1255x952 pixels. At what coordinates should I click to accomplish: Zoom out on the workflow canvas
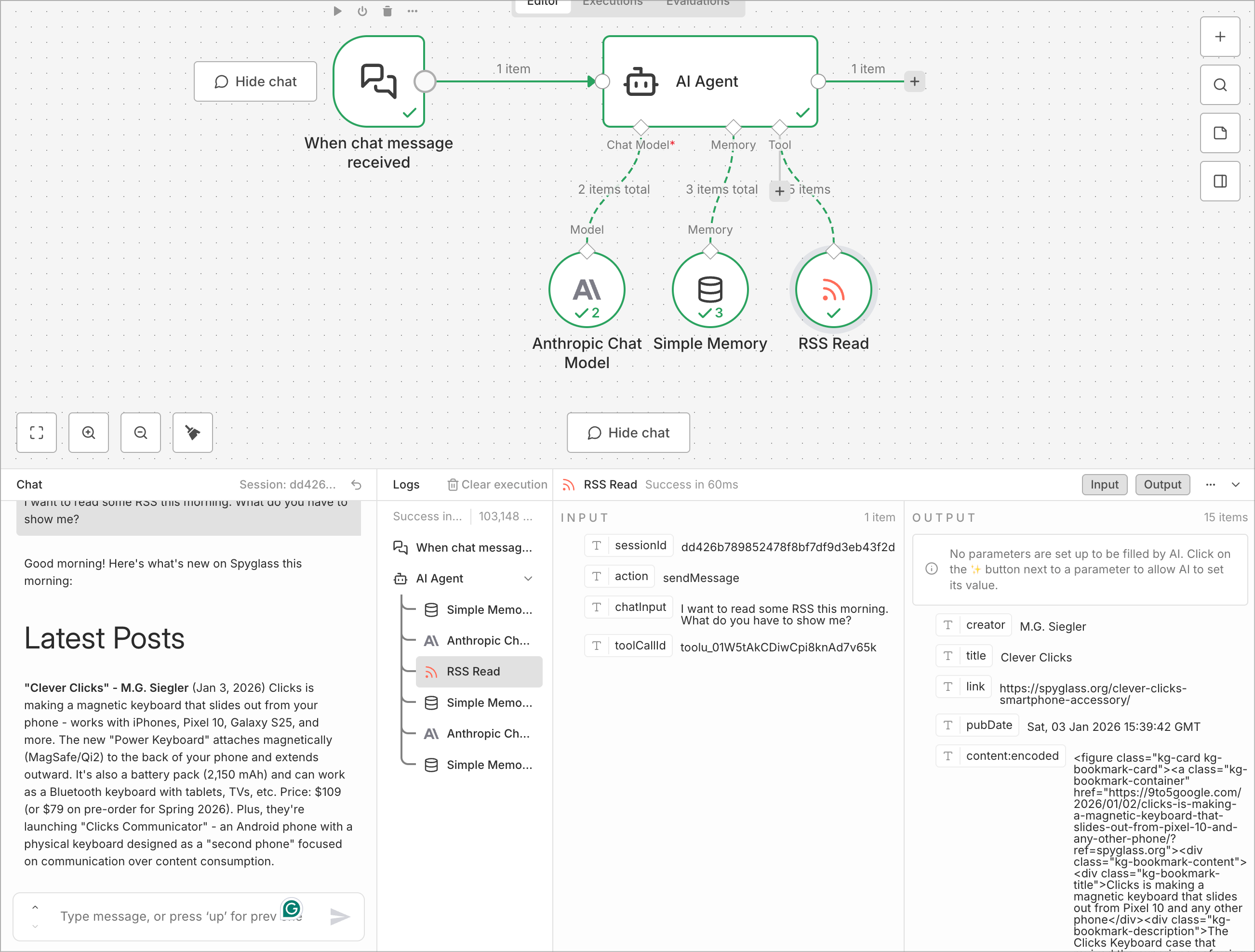[140, 433]
